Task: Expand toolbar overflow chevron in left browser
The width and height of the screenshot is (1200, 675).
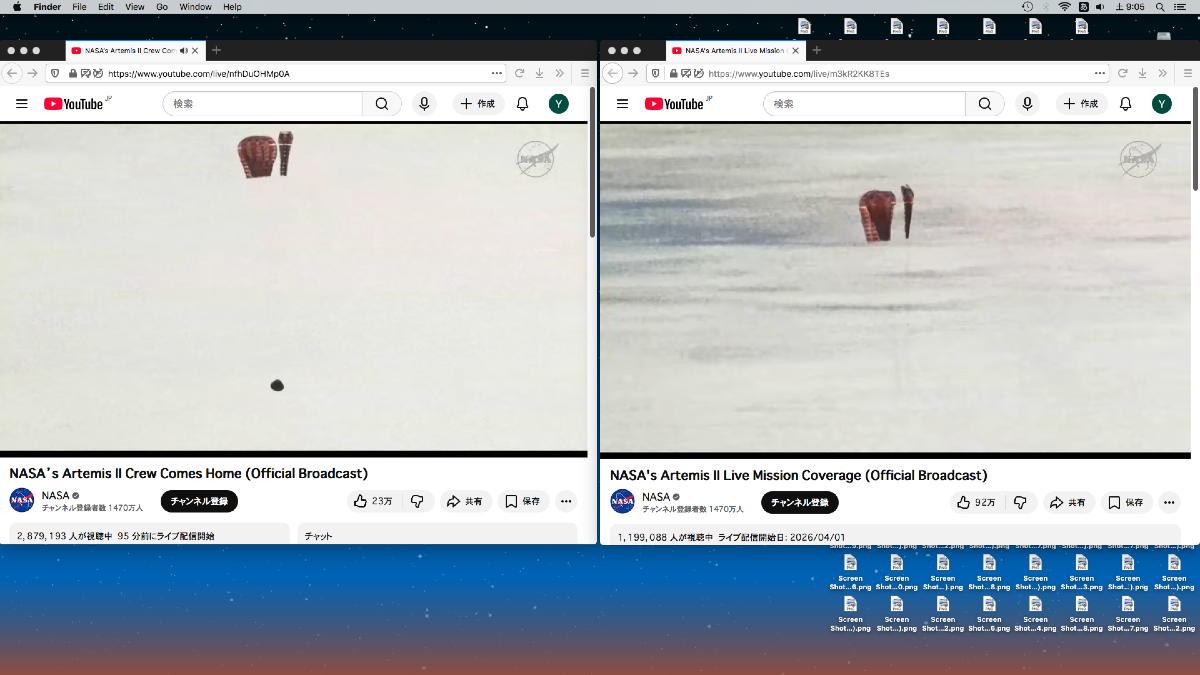Action: pos(559,73)
